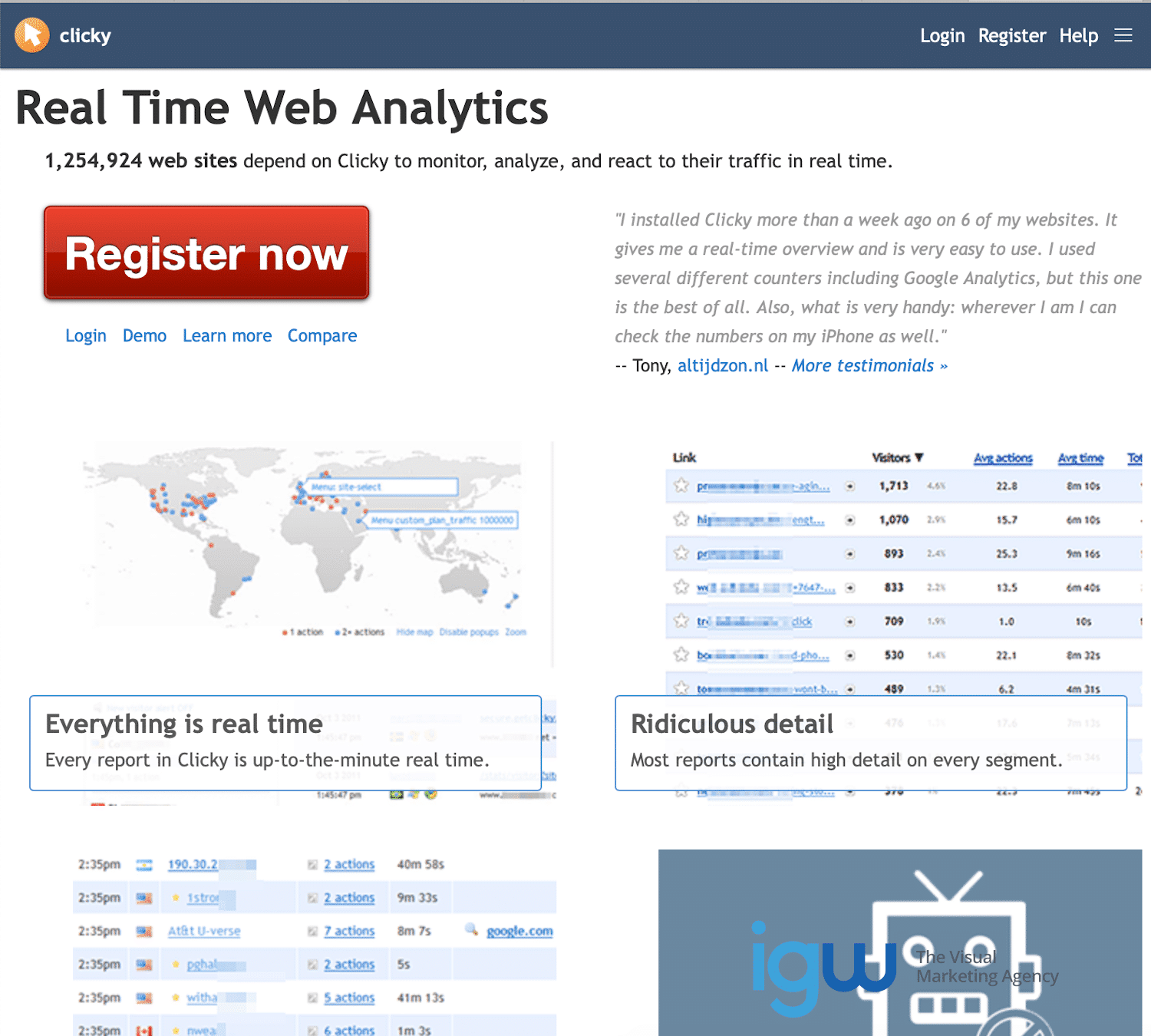Star the link row with 833 visitors
The height and width of the screenshot is (1036, 1151).
tap(681, 587)
